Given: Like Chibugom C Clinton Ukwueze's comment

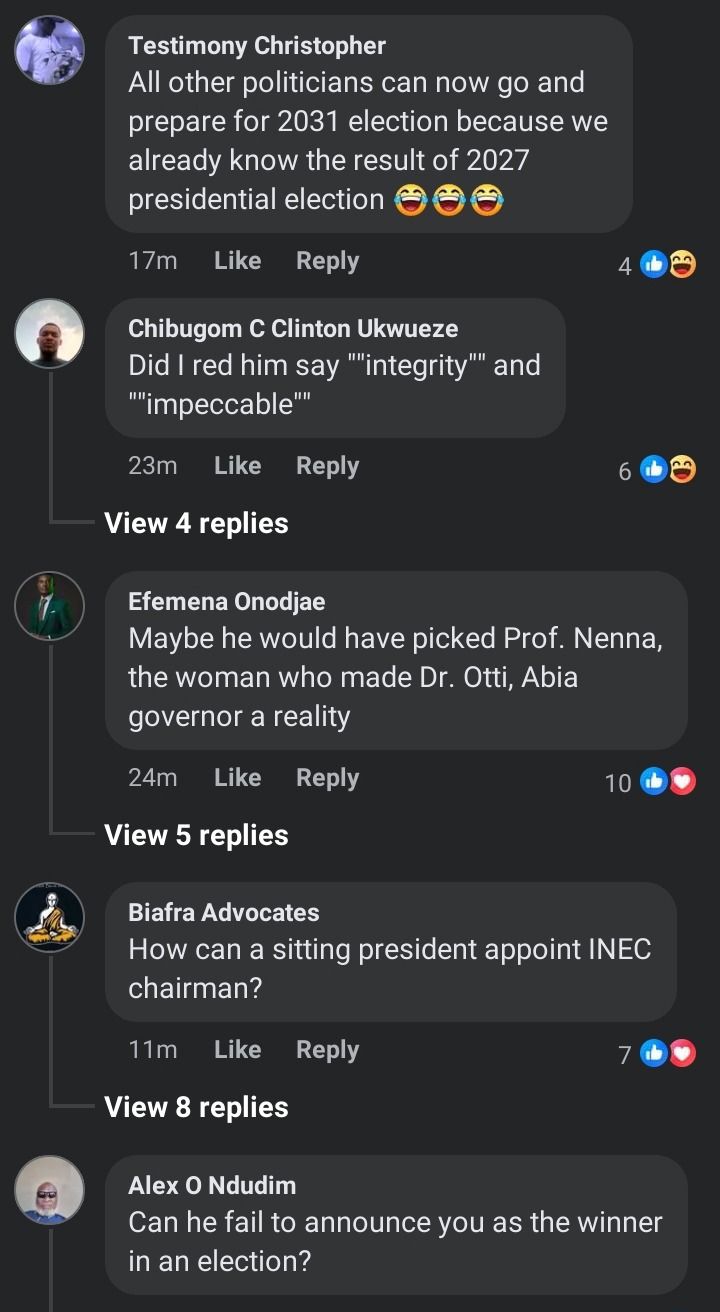Looking at the screenshot, I should (237, 466).
